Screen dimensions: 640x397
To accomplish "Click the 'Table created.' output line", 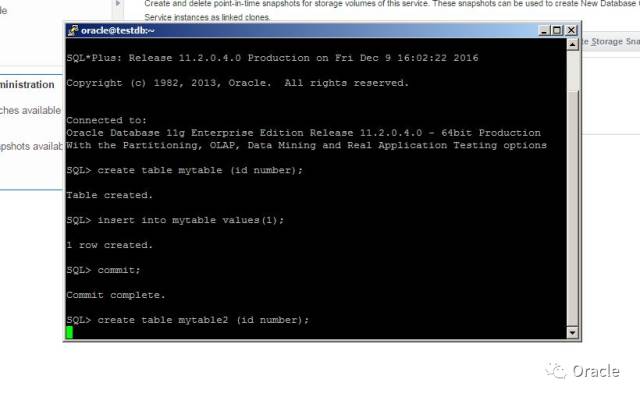I will [109, 195].
